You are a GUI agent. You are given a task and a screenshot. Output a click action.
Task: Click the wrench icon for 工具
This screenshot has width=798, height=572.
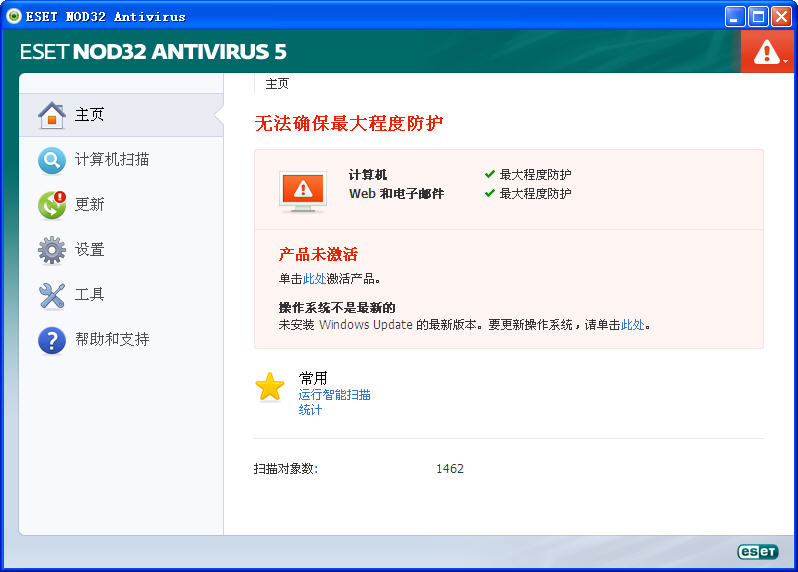coord(52,295)
